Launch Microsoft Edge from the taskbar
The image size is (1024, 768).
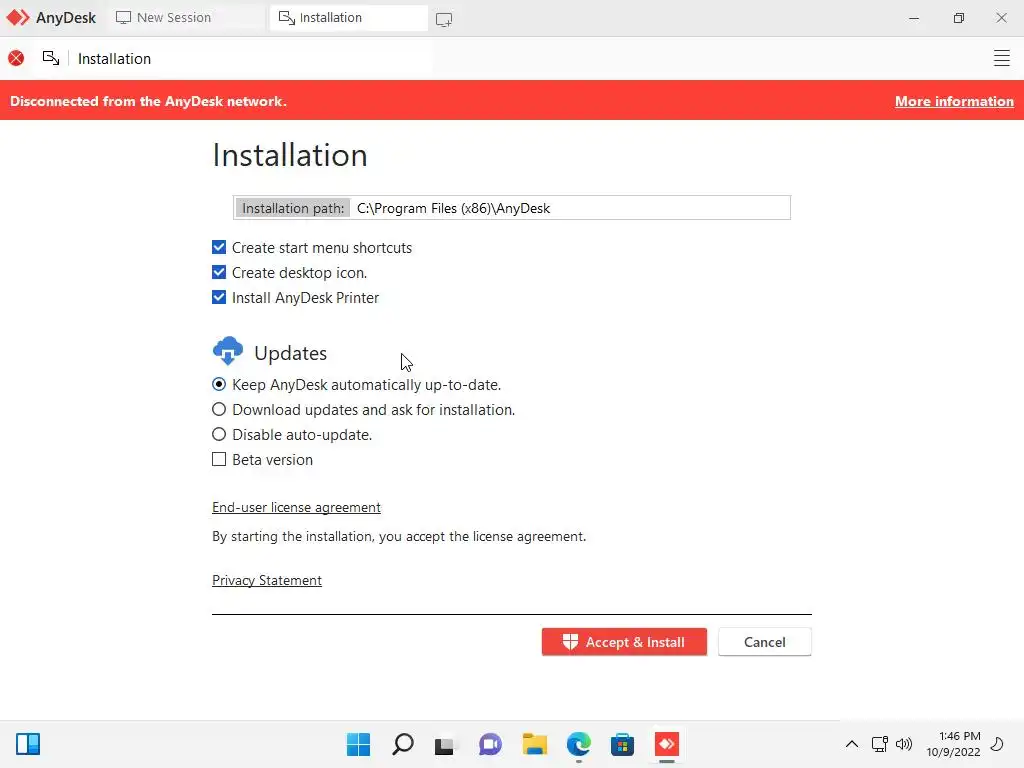[579, 744]
